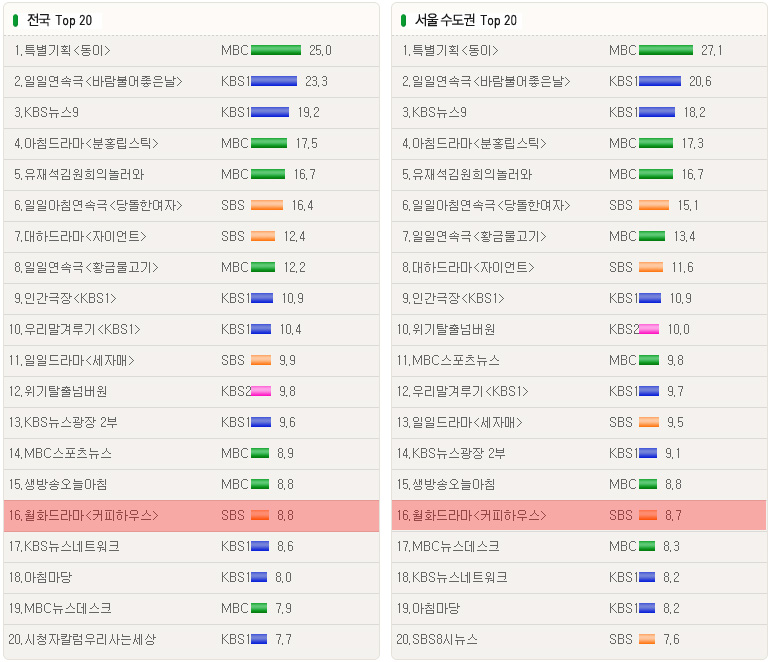774x662 pixels.
Task: Click '7.대하드라마<자이언트>' row title
Action: click(x=80, y=236)
